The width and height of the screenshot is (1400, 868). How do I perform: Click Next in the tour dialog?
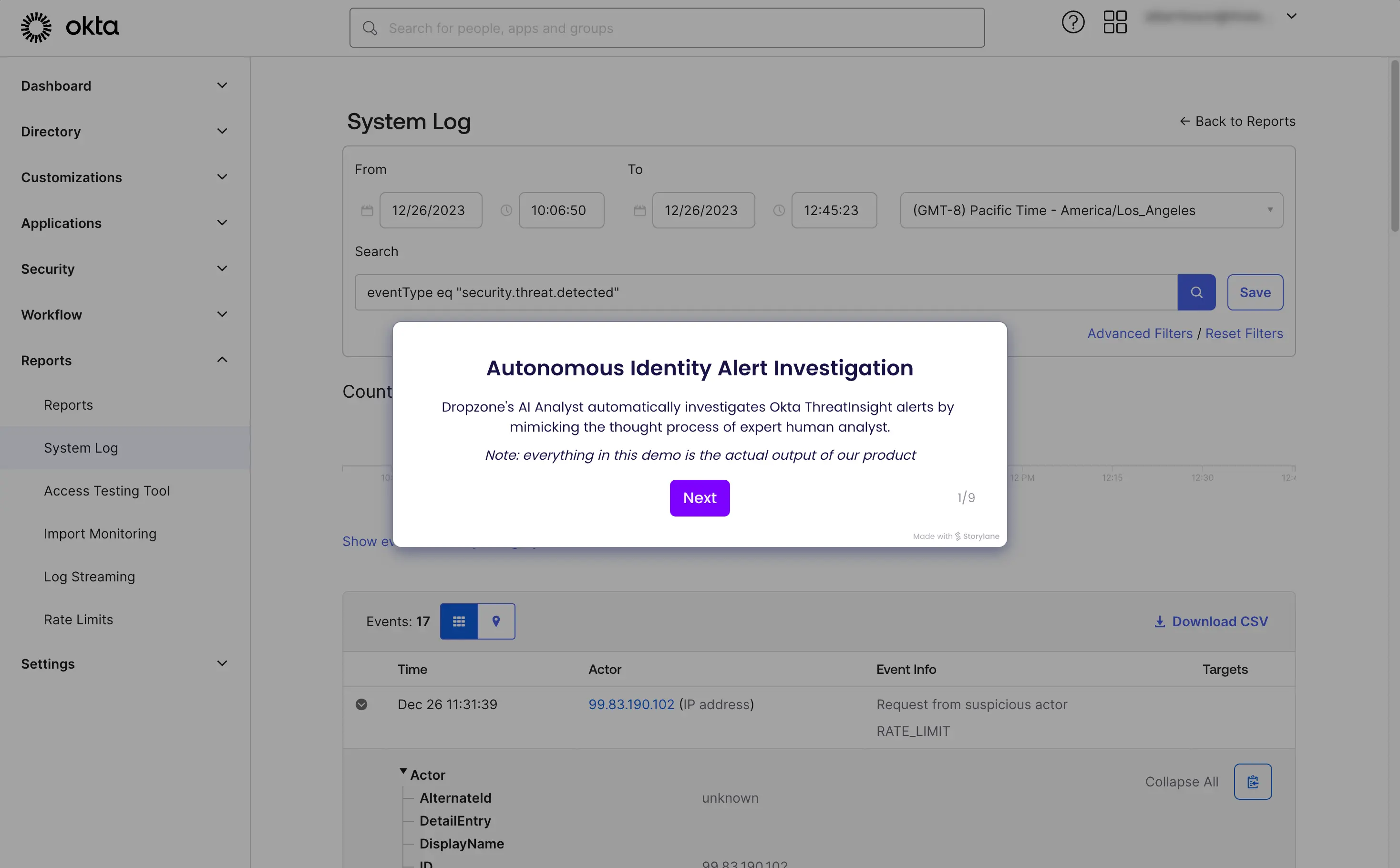[x=700, y=498]
